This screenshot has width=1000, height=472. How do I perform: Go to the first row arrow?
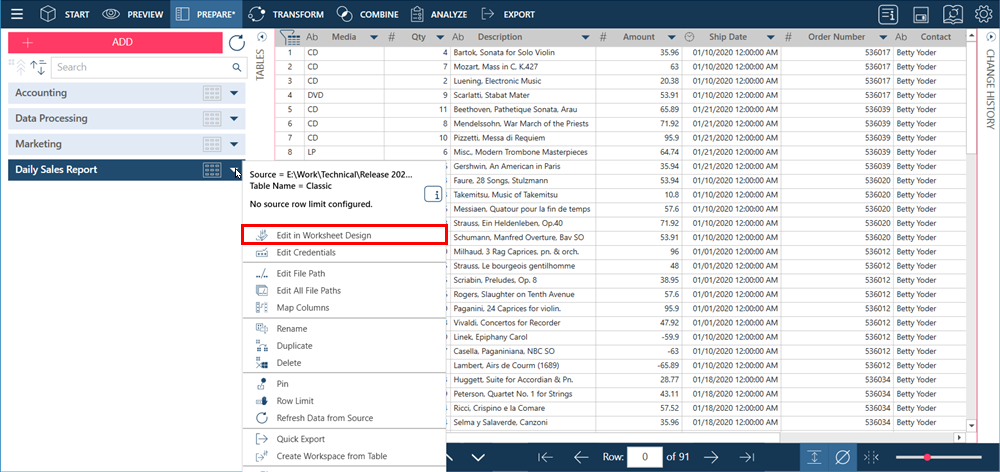click(x=546, y=457)
